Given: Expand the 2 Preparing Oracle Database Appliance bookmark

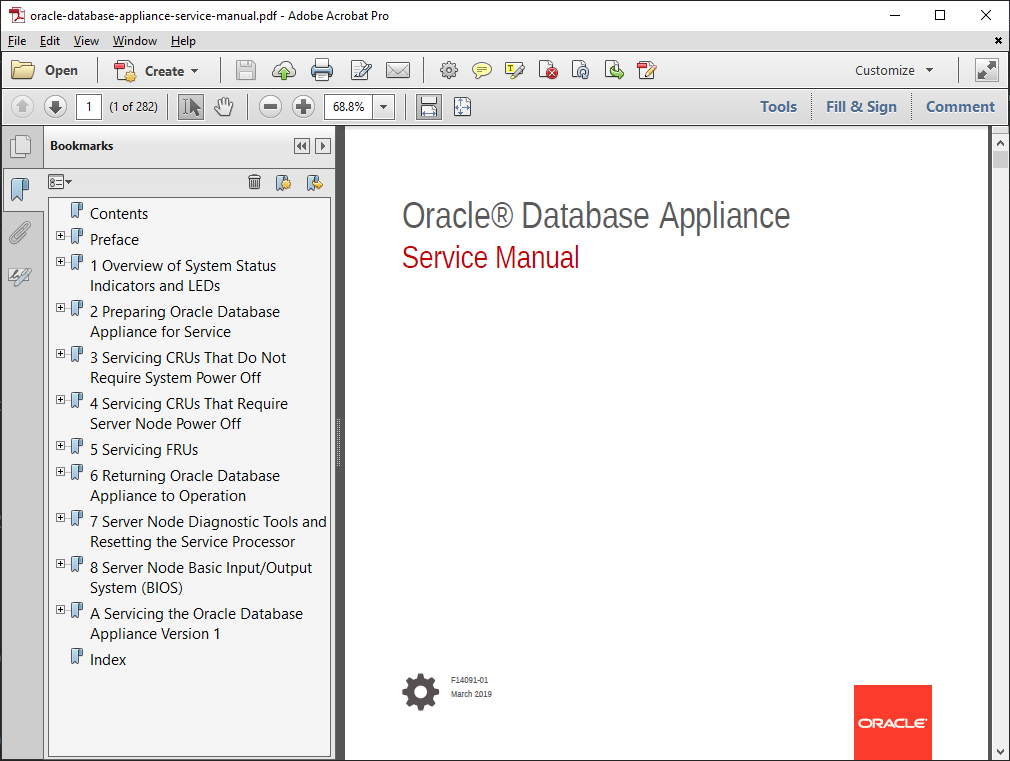Looking at the screenshot, I should point(60,307).
